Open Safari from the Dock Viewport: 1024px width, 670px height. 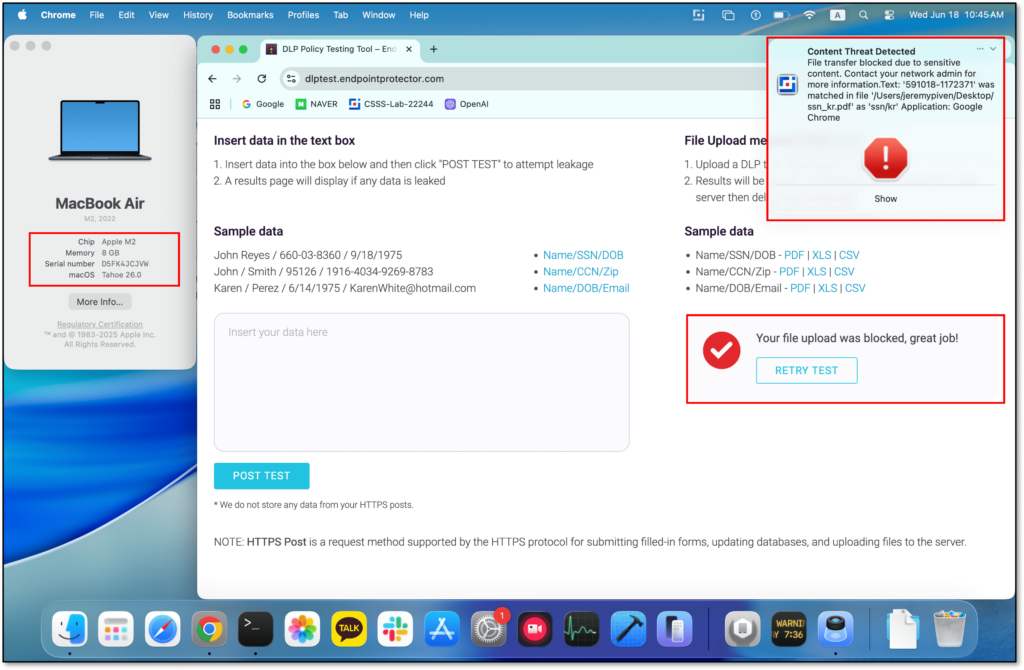coord(162,629)
